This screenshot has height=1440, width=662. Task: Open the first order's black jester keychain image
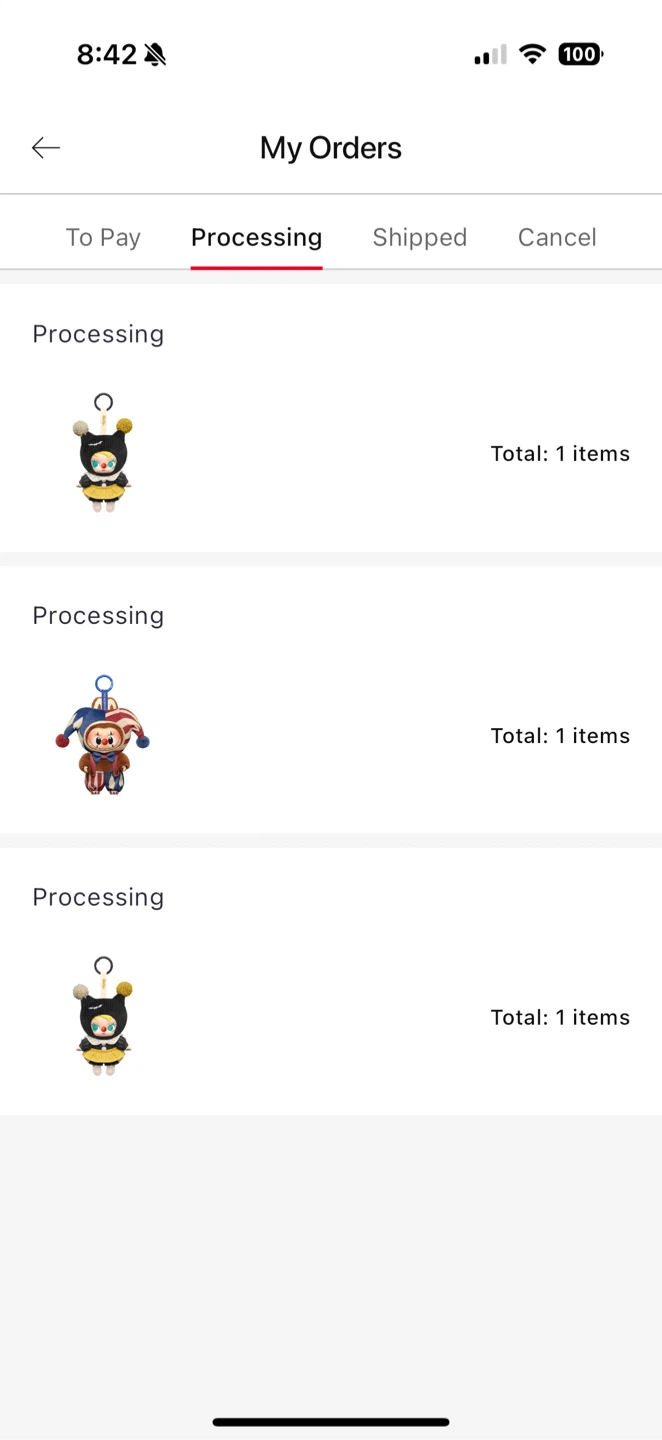point(103,453)
